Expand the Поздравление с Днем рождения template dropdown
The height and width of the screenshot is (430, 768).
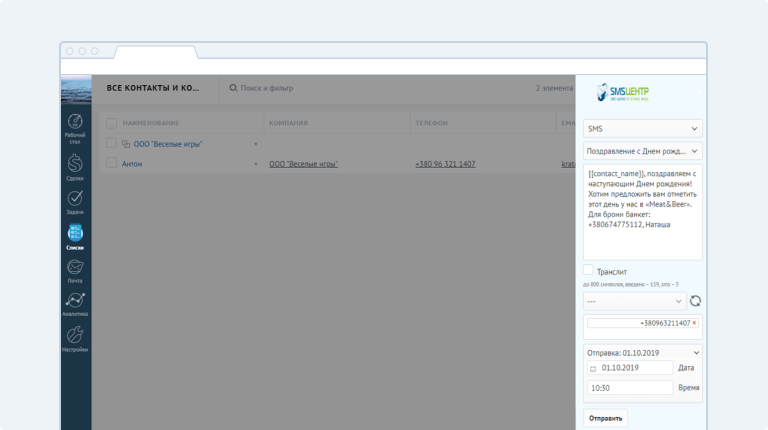[x=642, y=151]
